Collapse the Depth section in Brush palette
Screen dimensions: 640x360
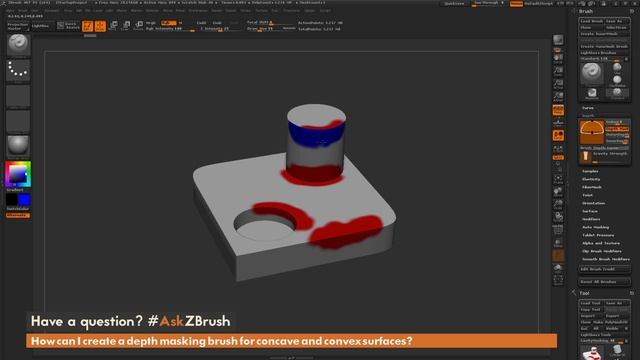click(x=588, y=116)
